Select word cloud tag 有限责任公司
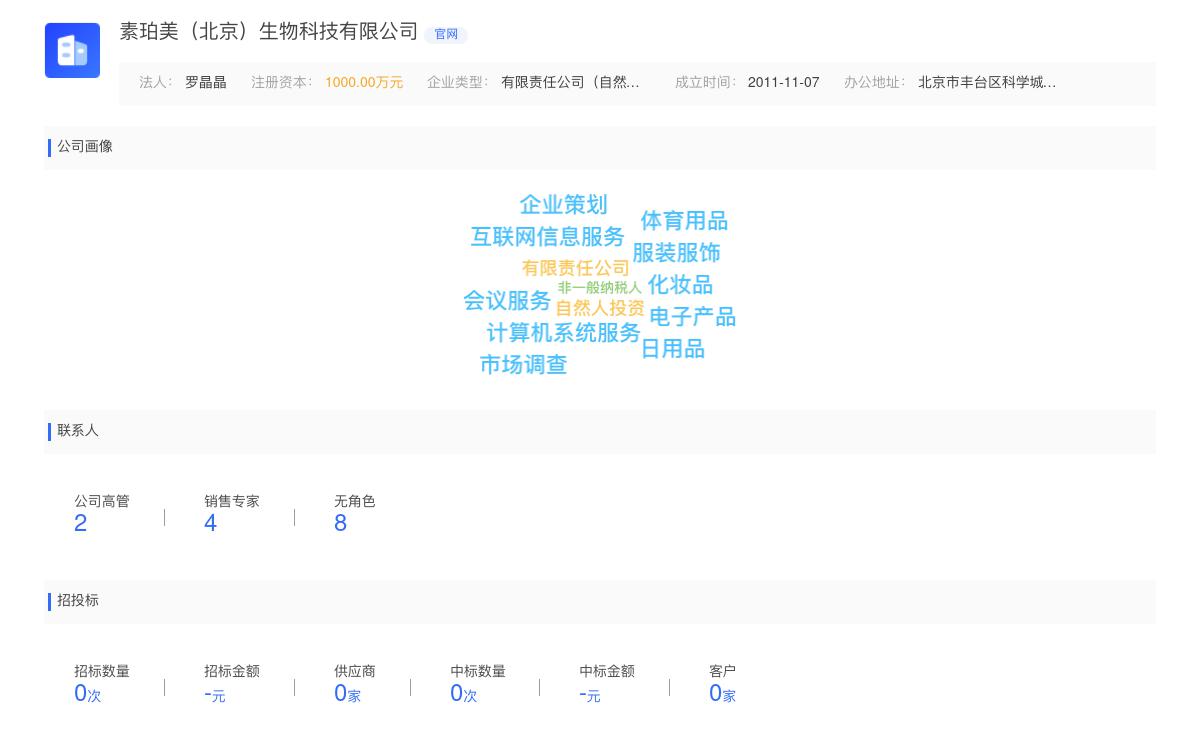This screenshot has height=752, width=1200. coord(576,268)
